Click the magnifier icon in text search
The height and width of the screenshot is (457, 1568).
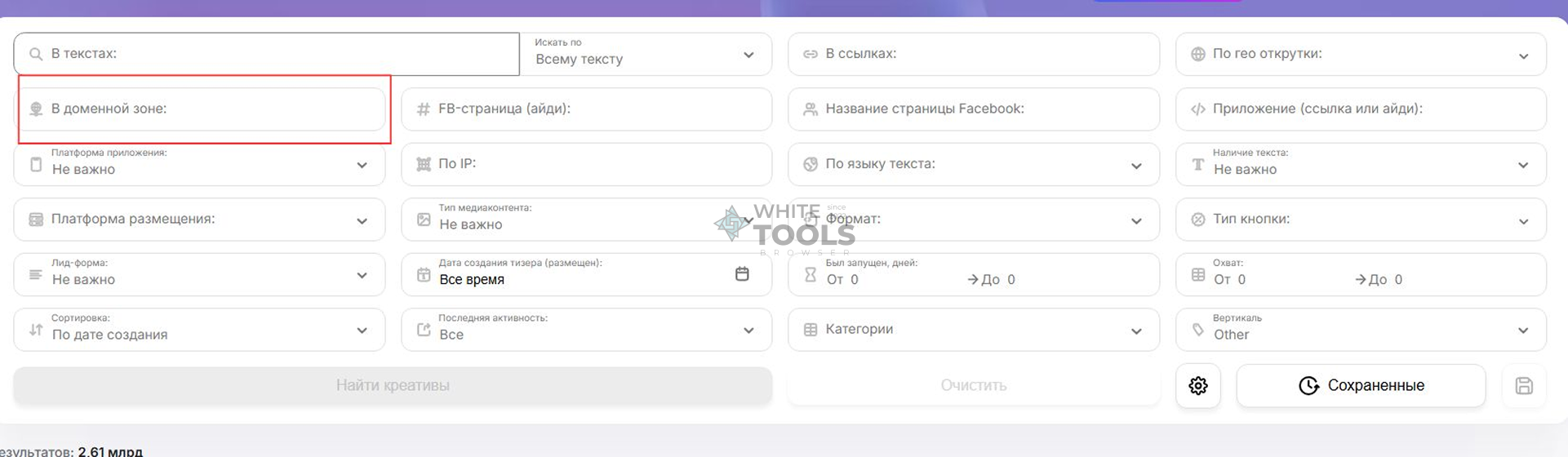(36, 55)
